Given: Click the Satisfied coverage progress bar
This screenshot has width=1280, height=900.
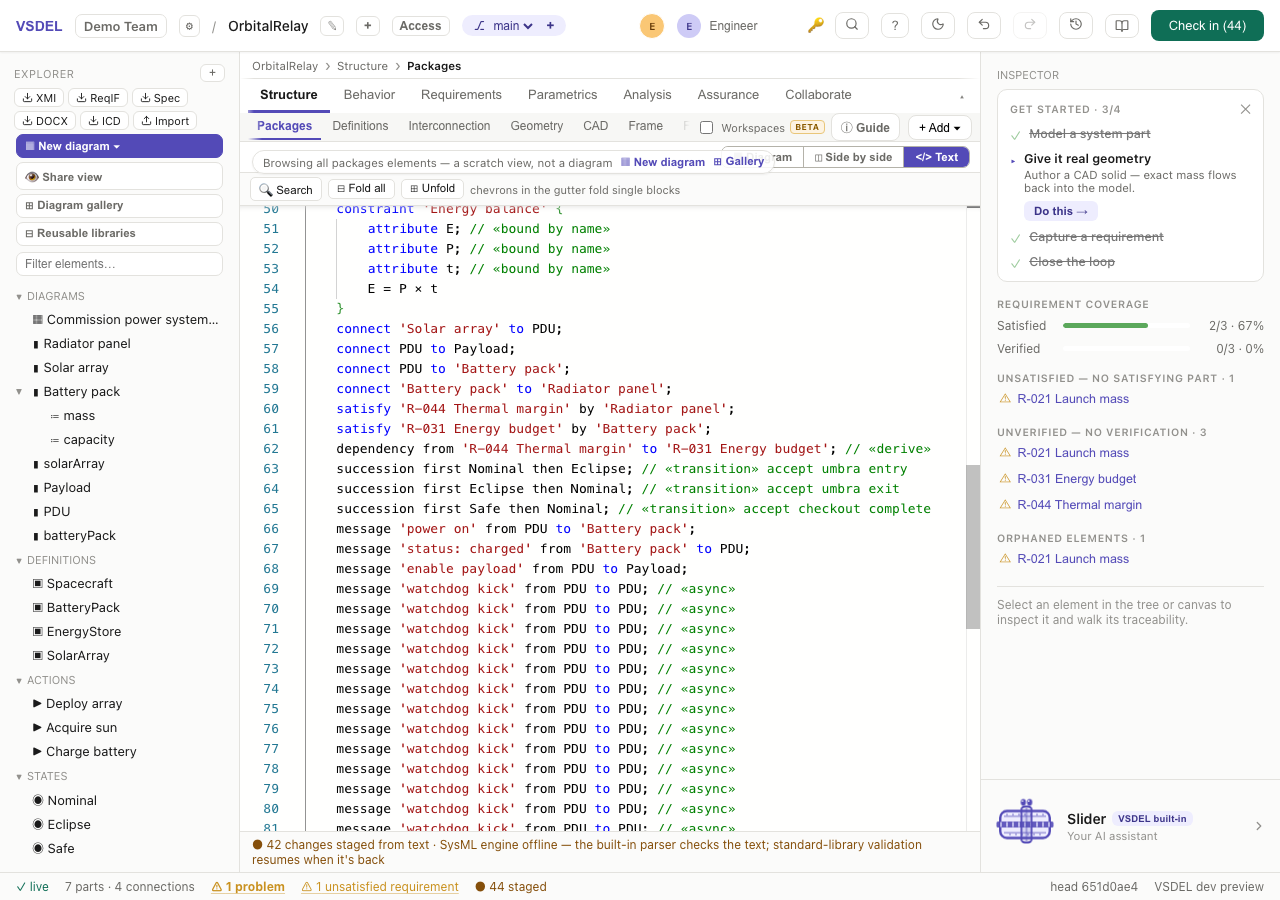Looking at the screenshot, I should pyautogui.click(x=1126, y=326).
